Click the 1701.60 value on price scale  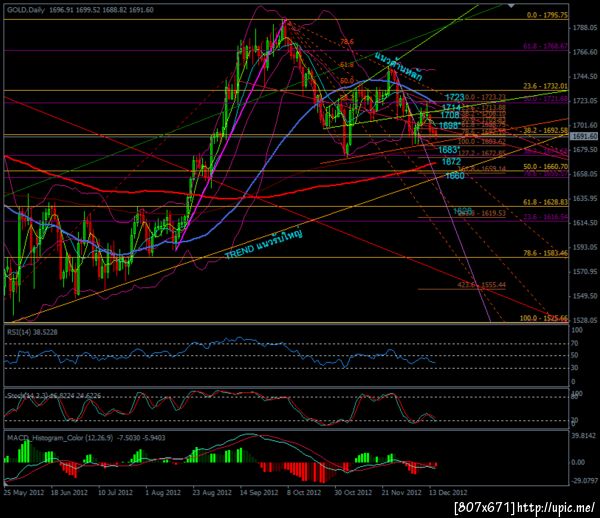coord(585,125)
